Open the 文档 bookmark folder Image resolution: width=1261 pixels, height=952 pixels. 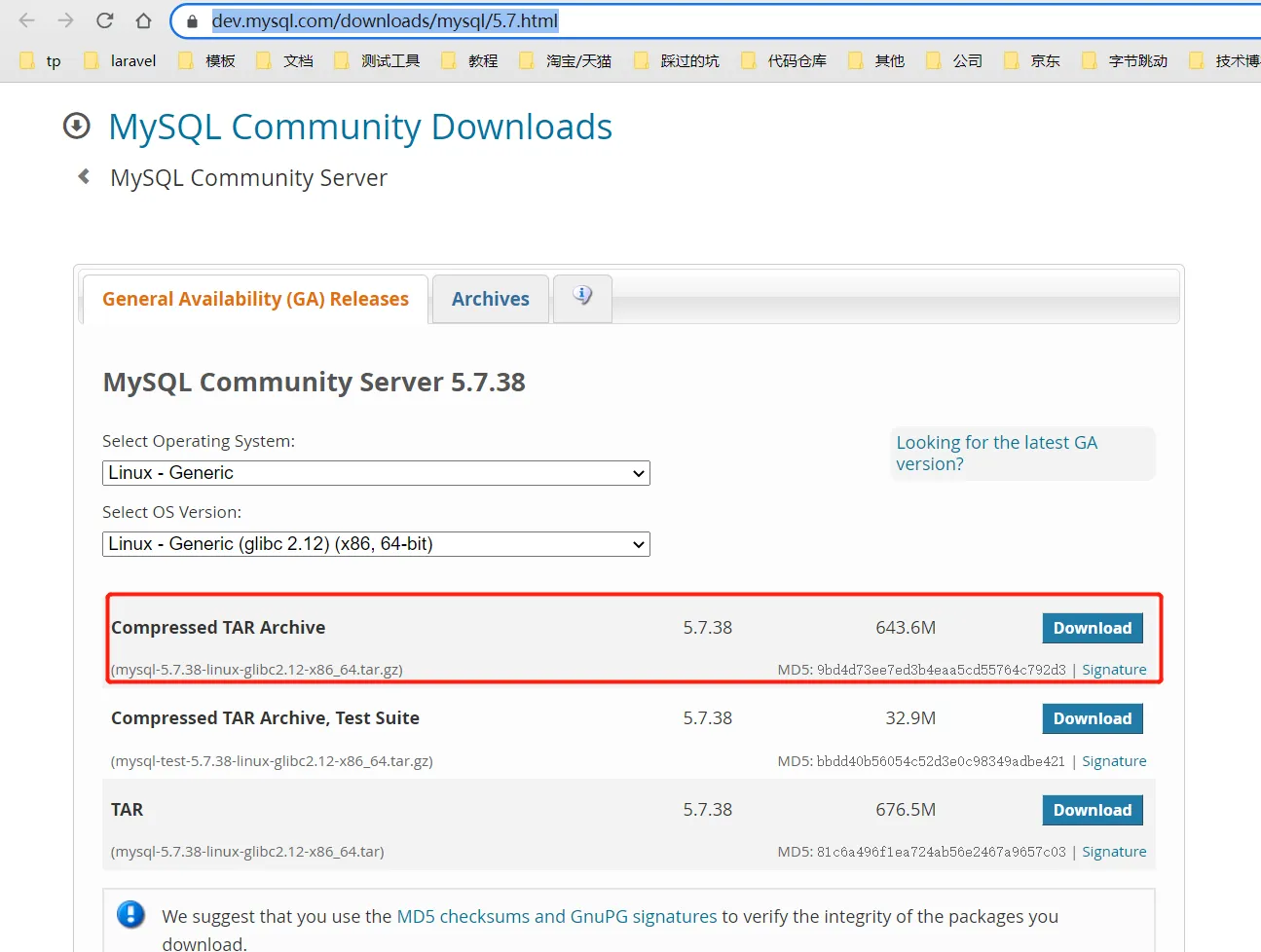[284, 60]
